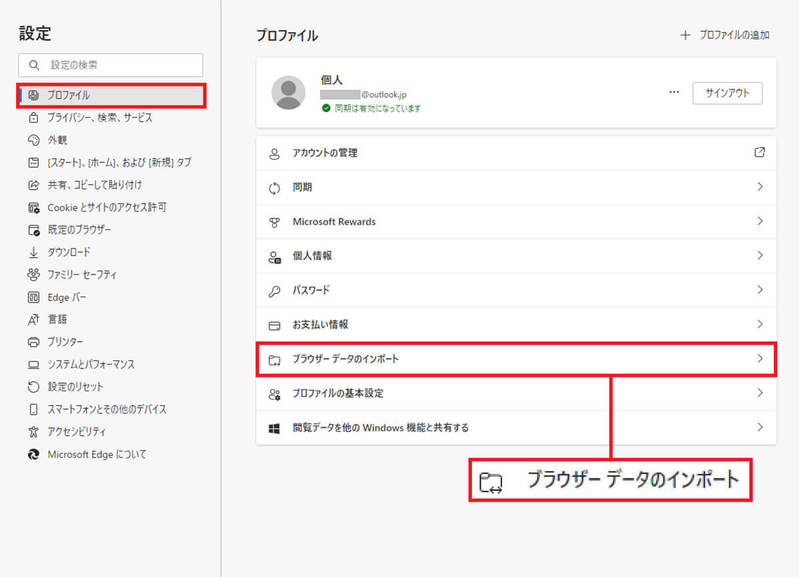
Task: Click the Edge logo beside Microsoft Edge について
Action: click(x=34, y=454)
